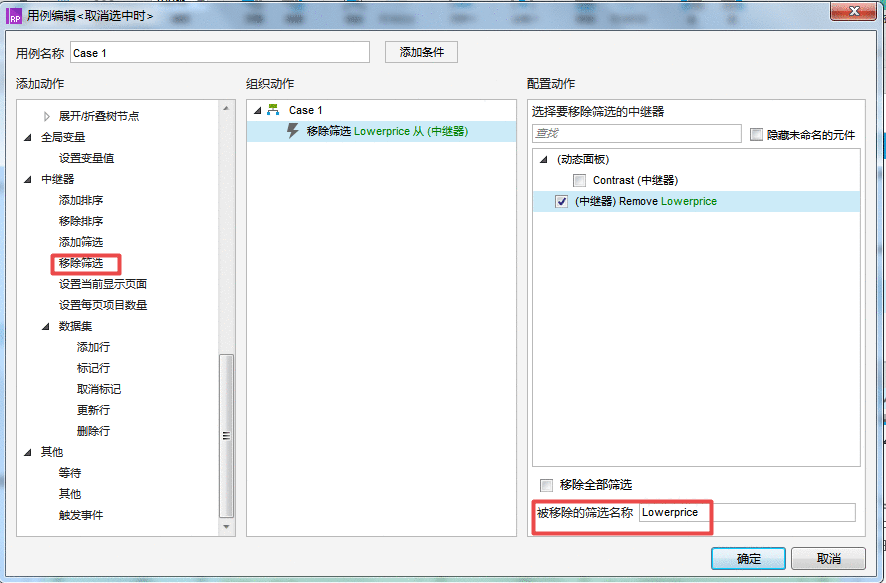Viewport: 886px width, 583px height.
Task: Click the Case 1 tree icon
Action: [273, 110]
